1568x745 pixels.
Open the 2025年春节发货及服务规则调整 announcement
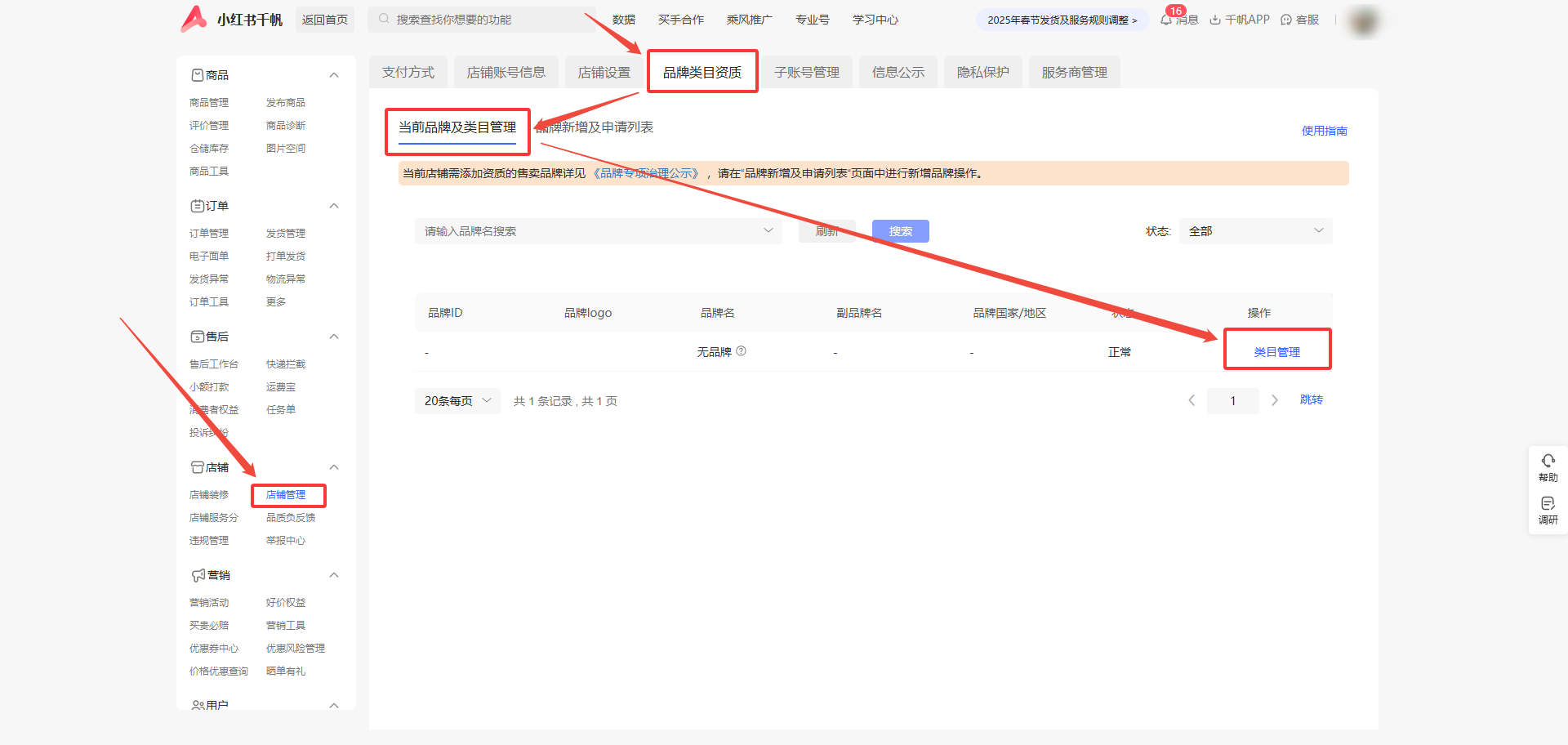pyautogui.click(x=1062, y=20)
